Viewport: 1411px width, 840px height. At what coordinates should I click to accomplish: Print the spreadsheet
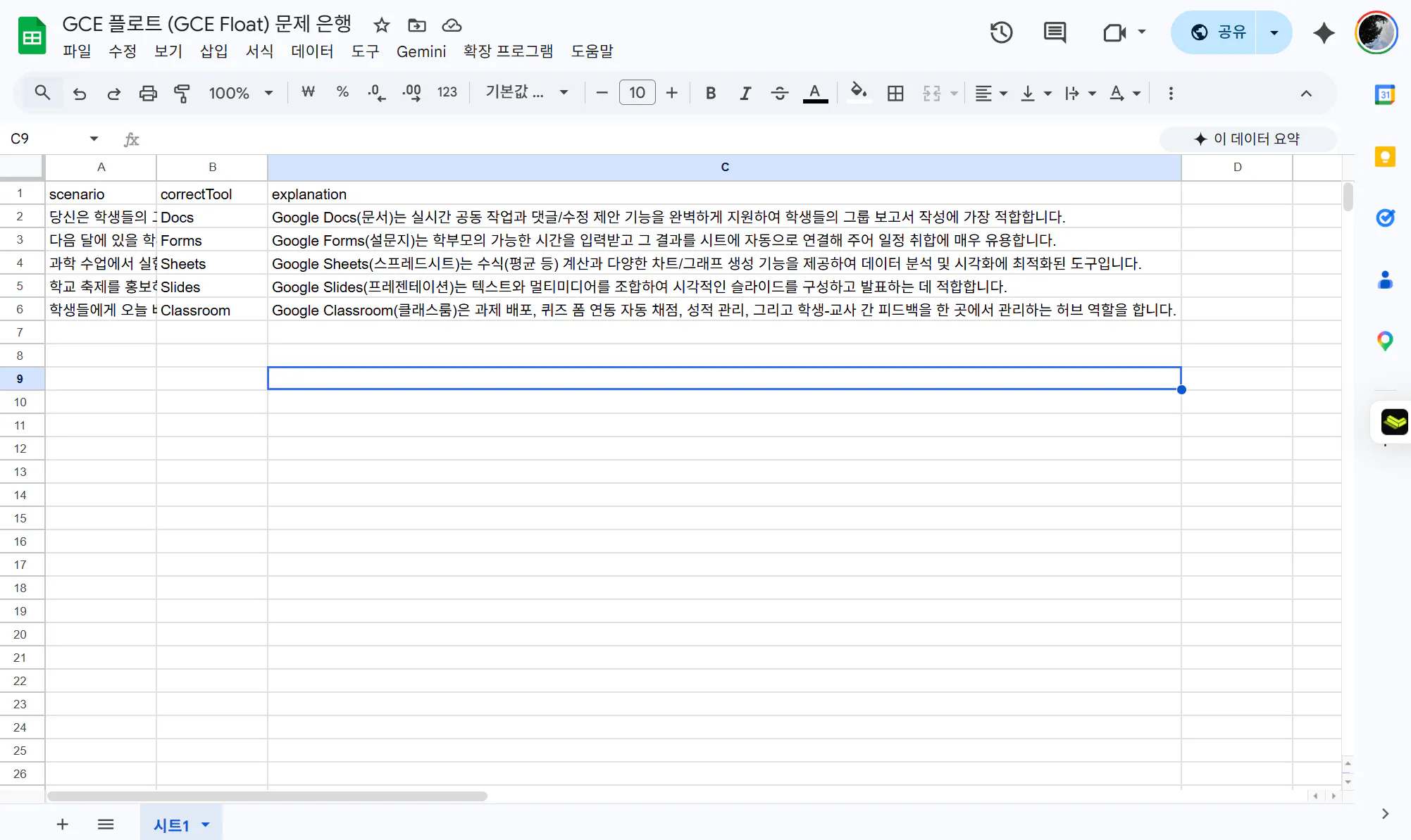coord(148,93)
